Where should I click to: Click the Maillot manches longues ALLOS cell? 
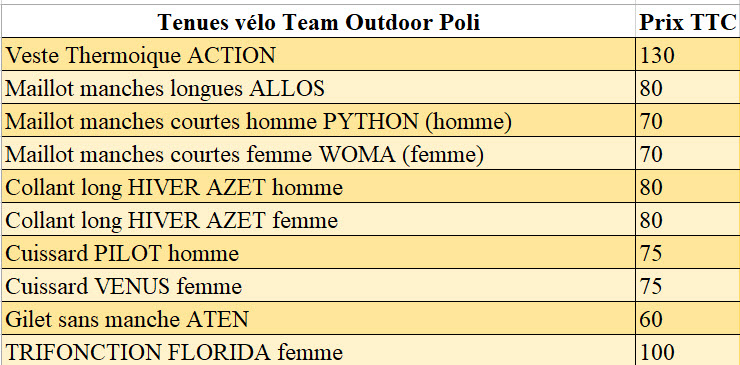[x=319, y=87]
